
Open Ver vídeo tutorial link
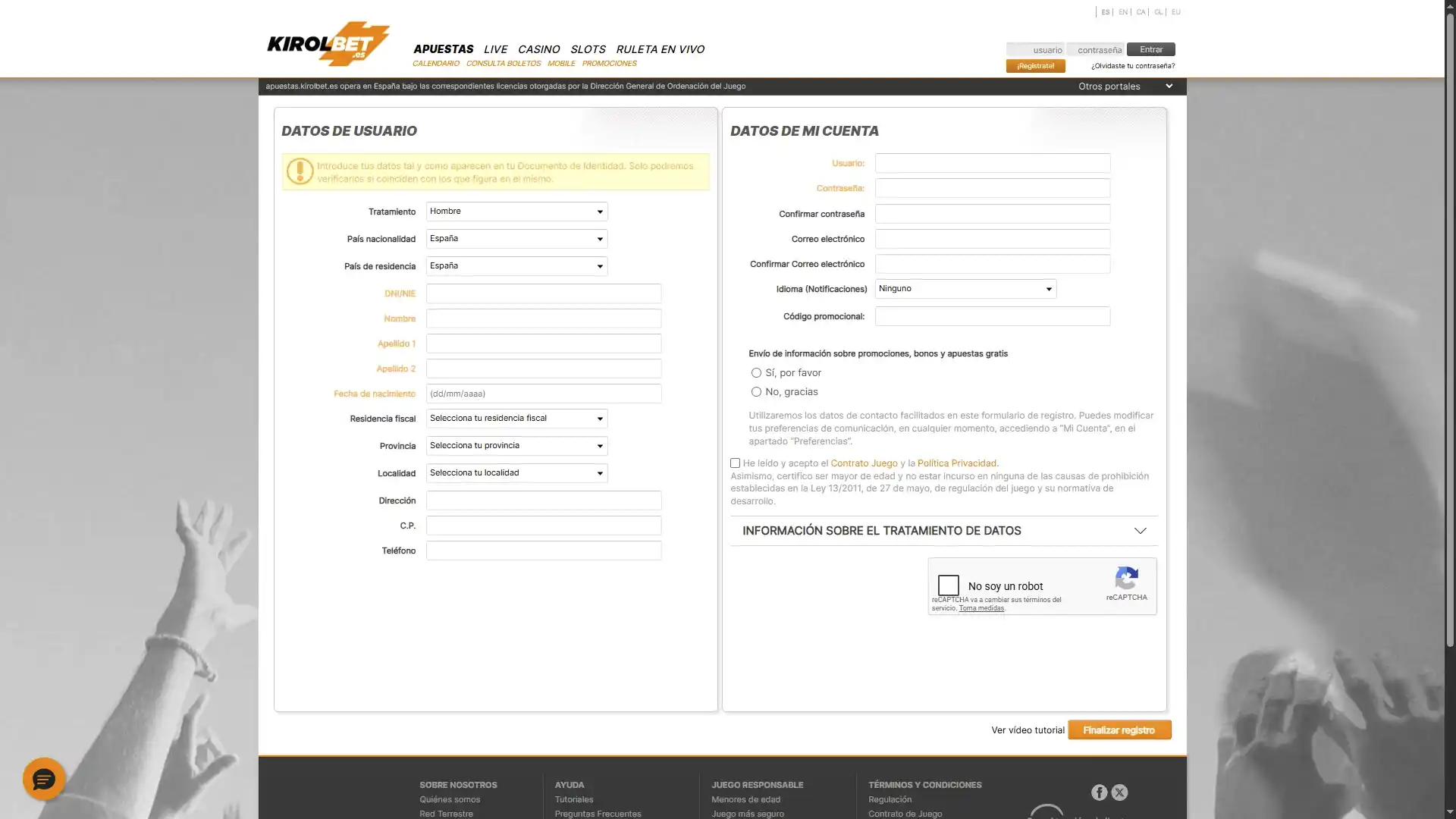pyautogui.click(x=1028, y=730)
